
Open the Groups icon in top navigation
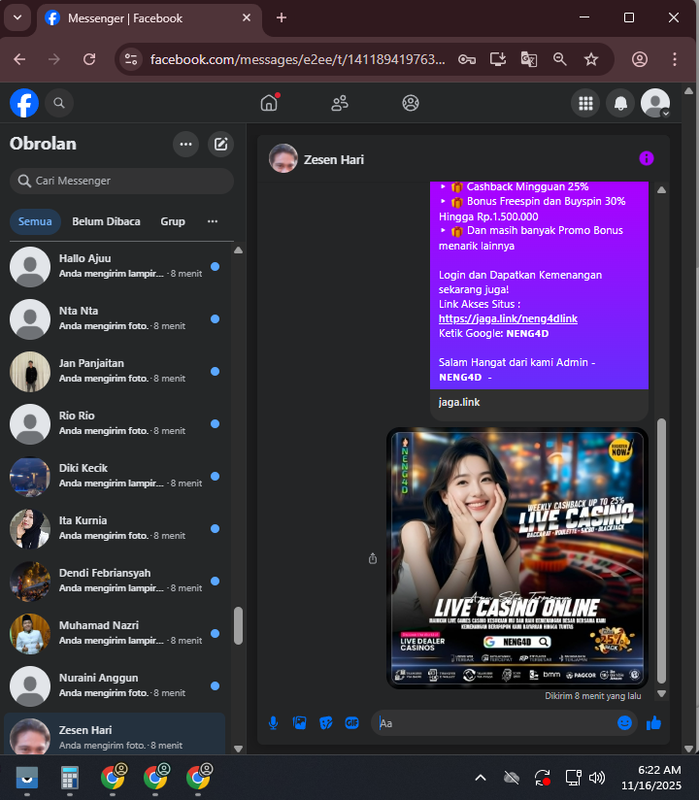click(411, 103)
